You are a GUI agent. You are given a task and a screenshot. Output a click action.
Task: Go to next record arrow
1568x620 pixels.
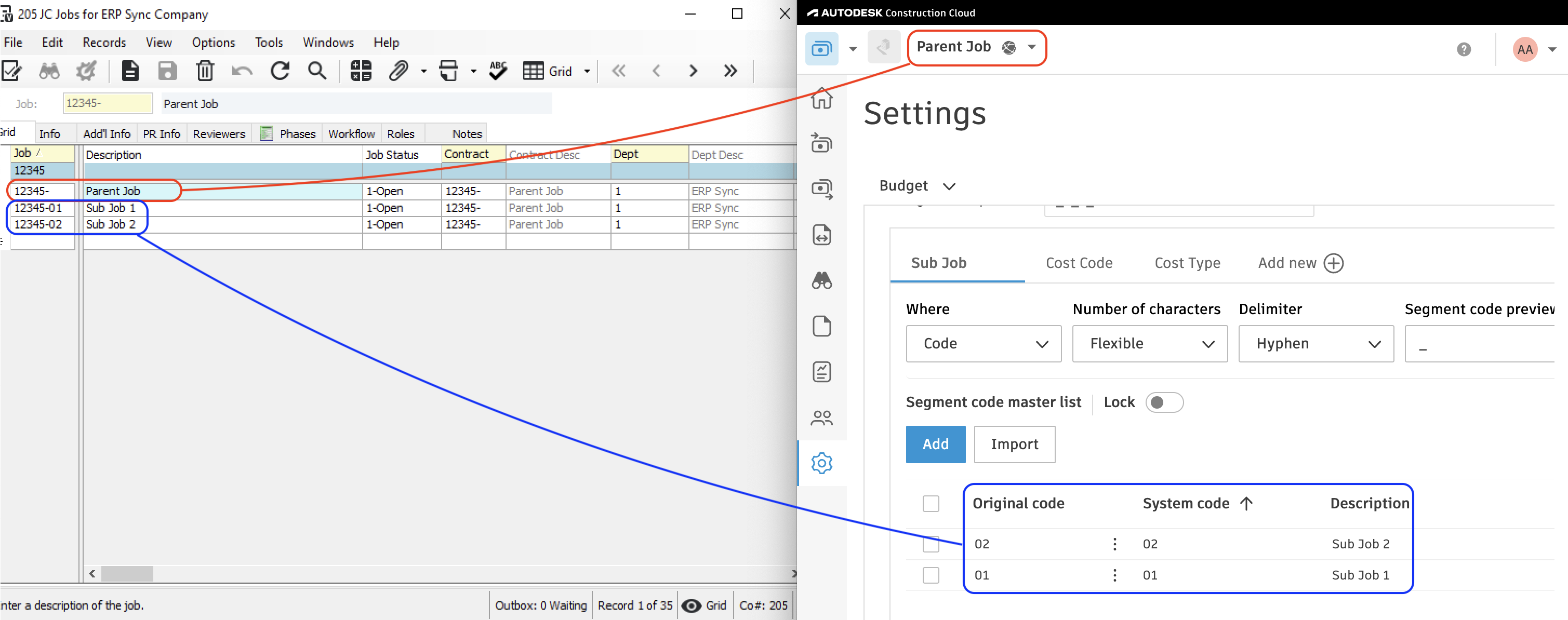tap(693, 71)
